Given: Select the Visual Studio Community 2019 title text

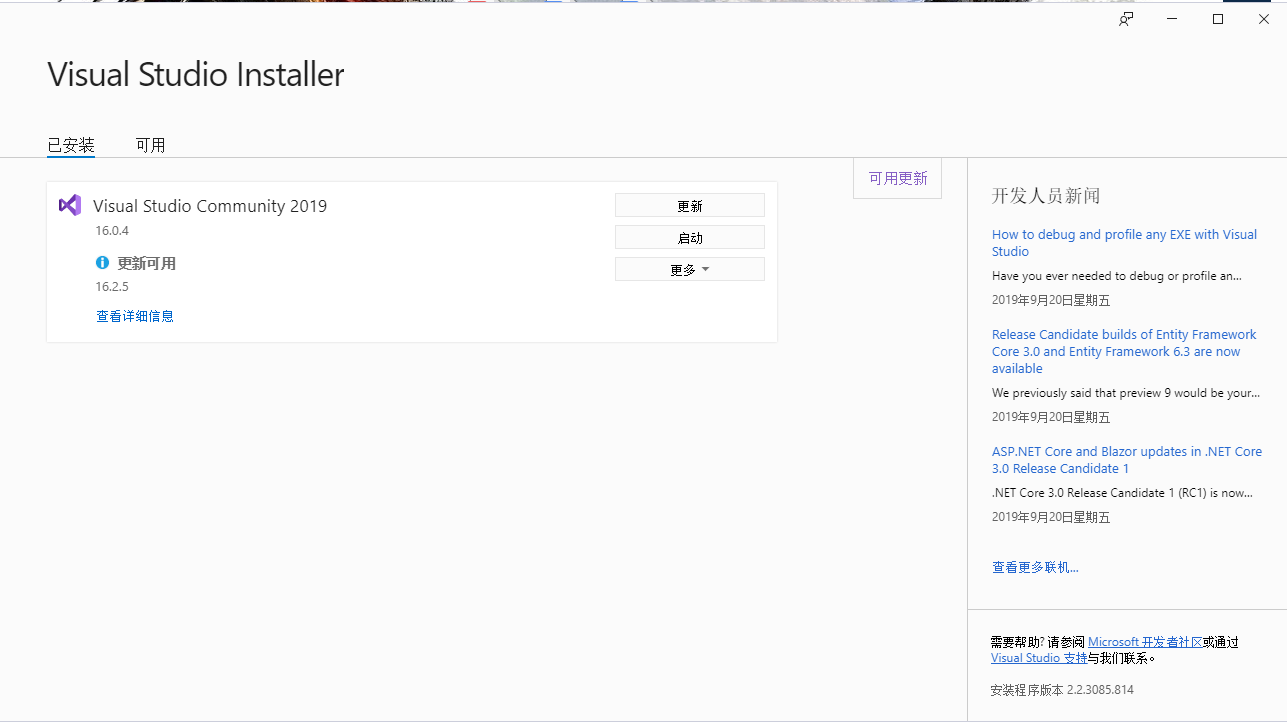Looking at the screenshot, I should 210,206.
